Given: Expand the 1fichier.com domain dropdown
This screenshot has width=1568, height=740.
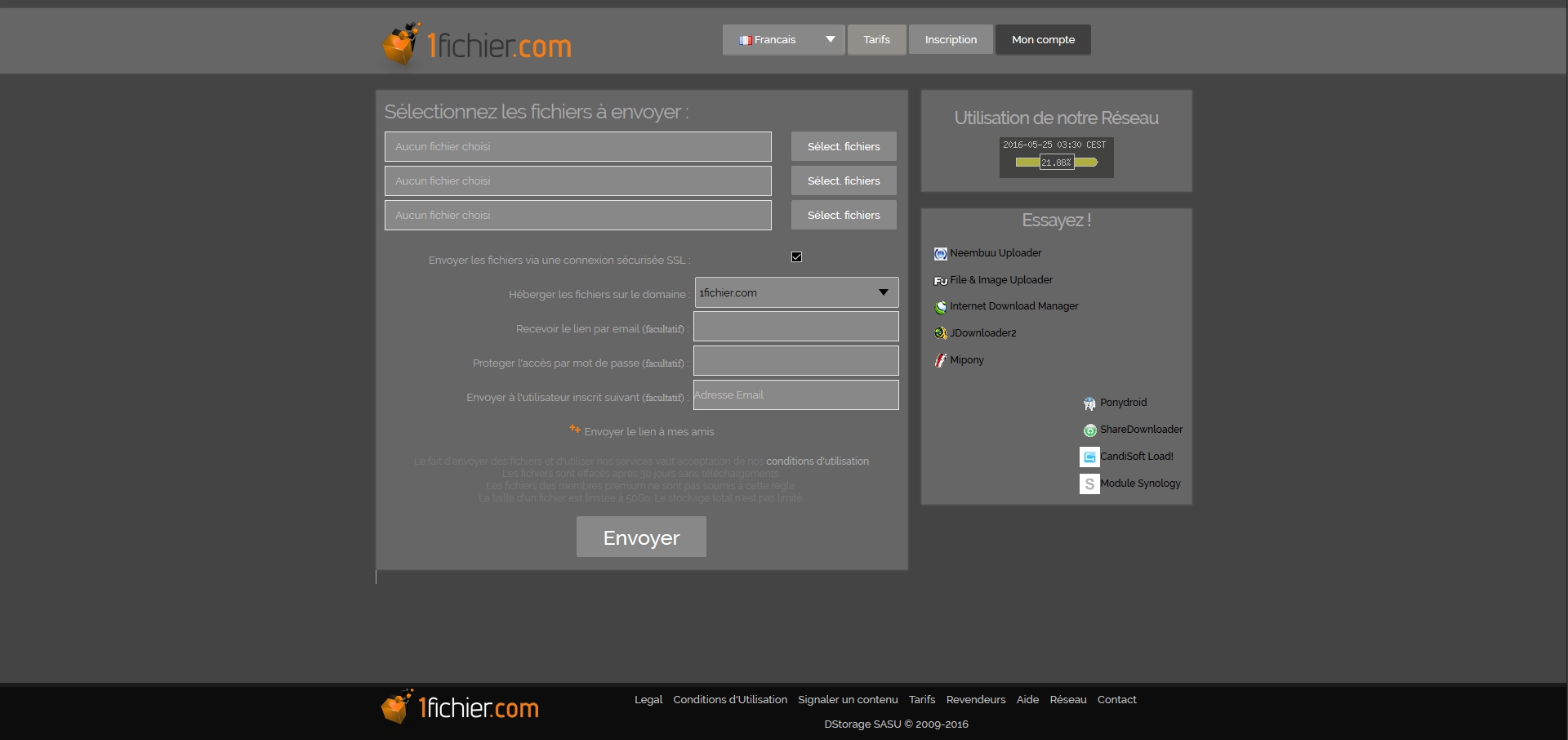Looking at the screenshot, I should tap(796, 292).
